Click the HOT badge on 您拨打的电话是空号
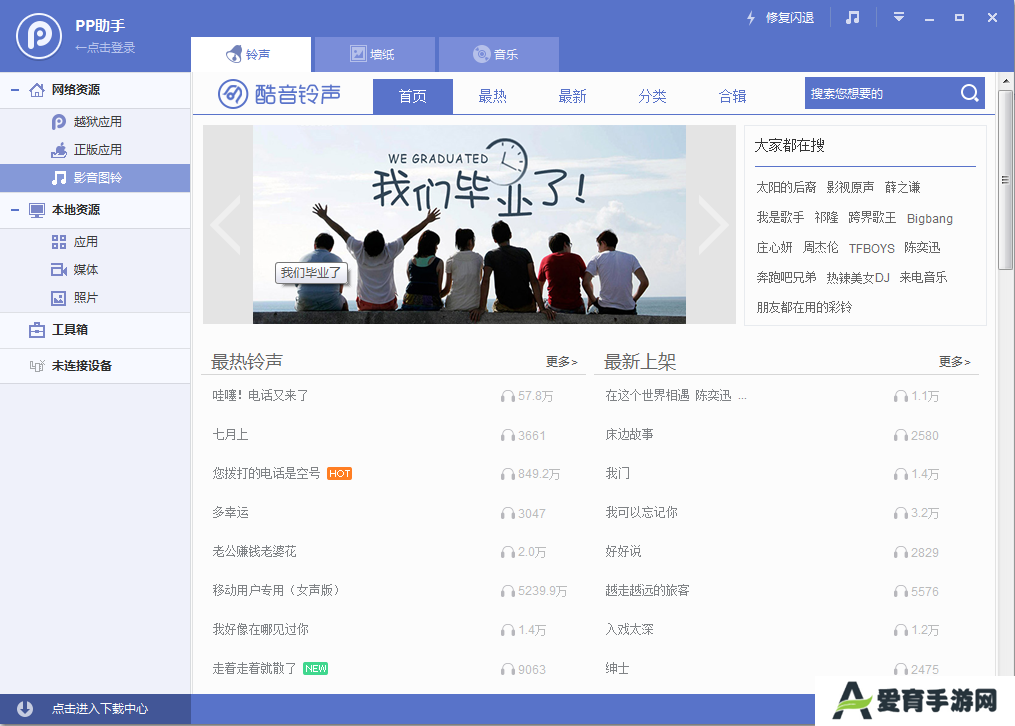 339,474
